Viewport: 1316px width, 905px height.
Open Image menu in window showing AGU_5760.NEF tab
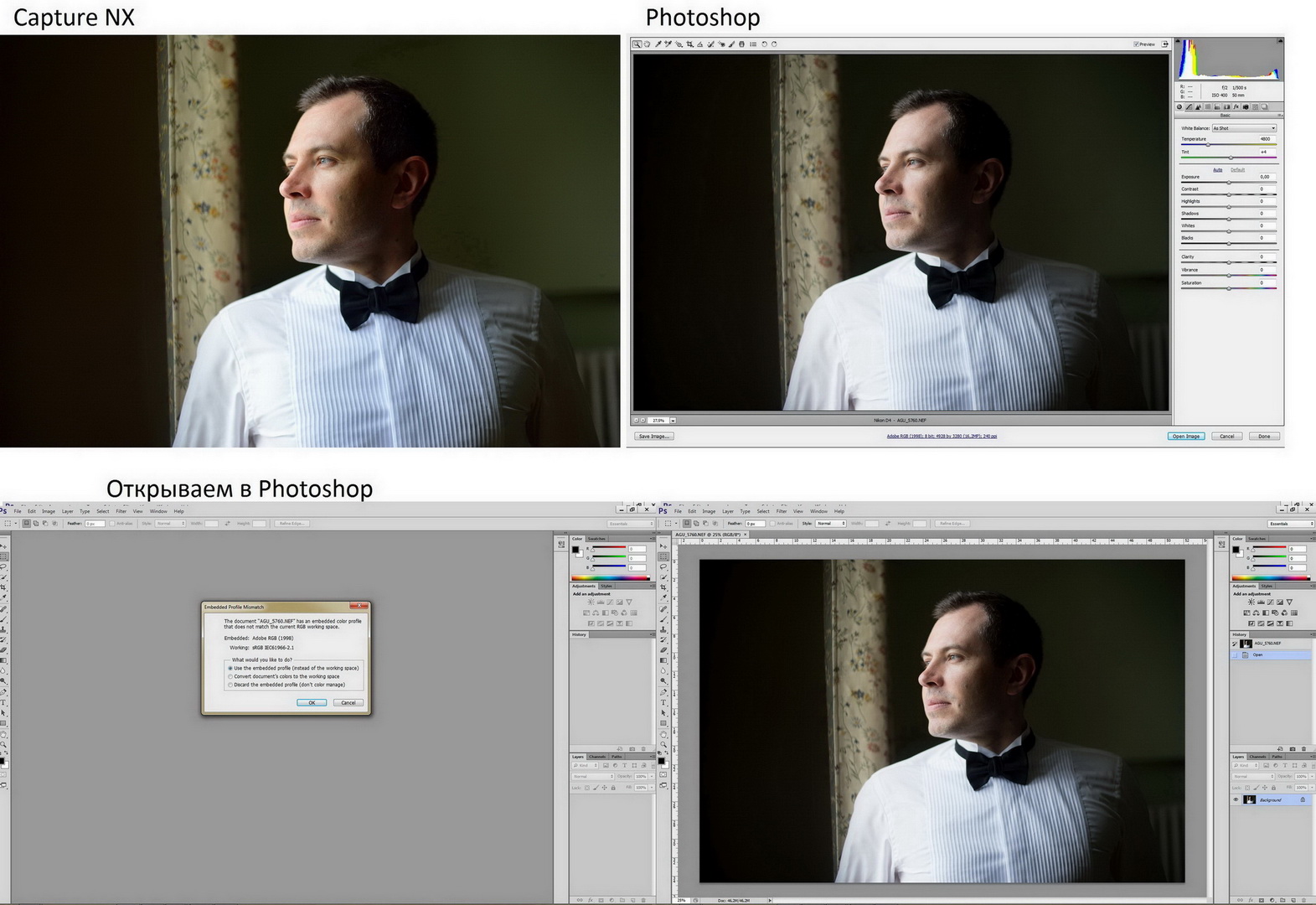click(709, 511)
